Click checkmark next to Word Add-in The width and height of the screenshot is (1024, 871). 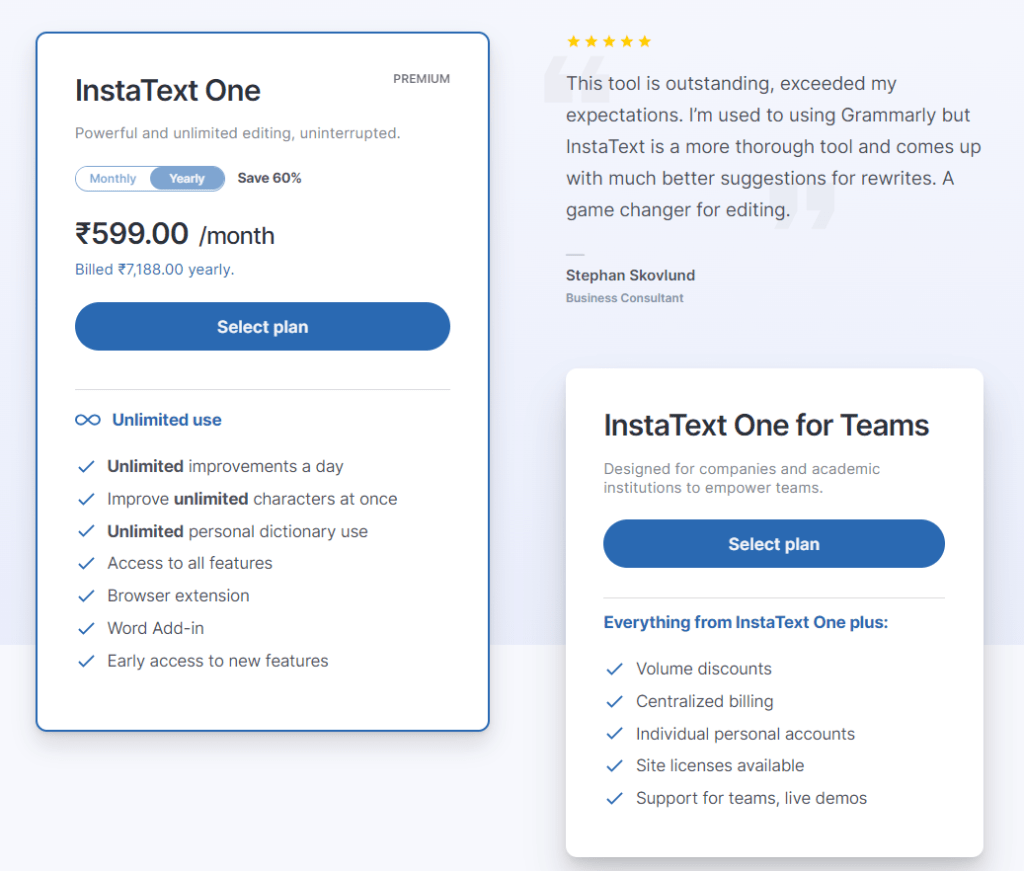click(x=86, y=628)
